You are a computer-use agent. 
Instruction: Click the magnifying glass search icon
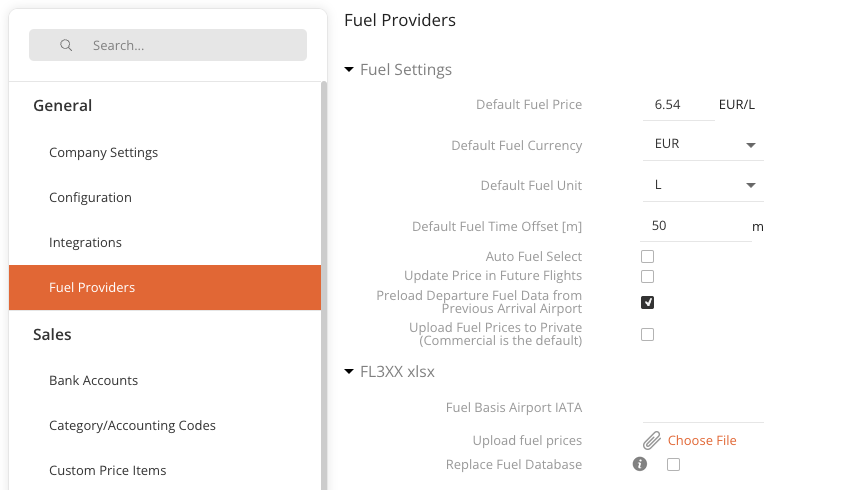tap(66, 45)
